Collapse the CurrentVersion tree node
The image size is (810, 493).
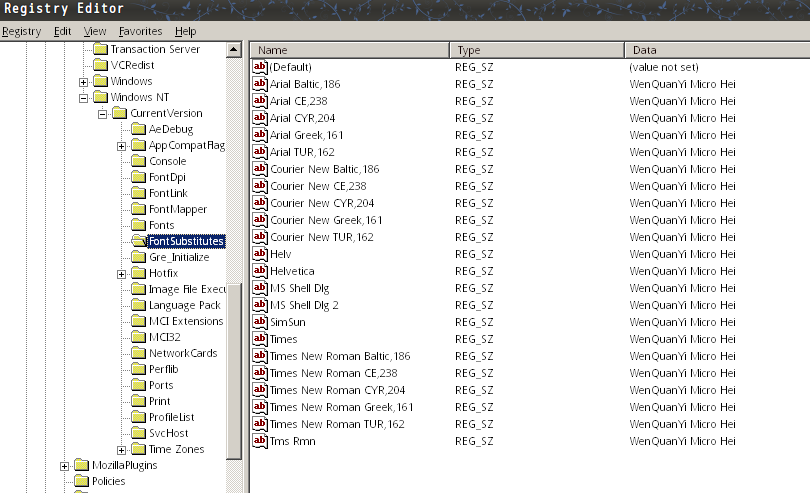[x=102, y=114]
